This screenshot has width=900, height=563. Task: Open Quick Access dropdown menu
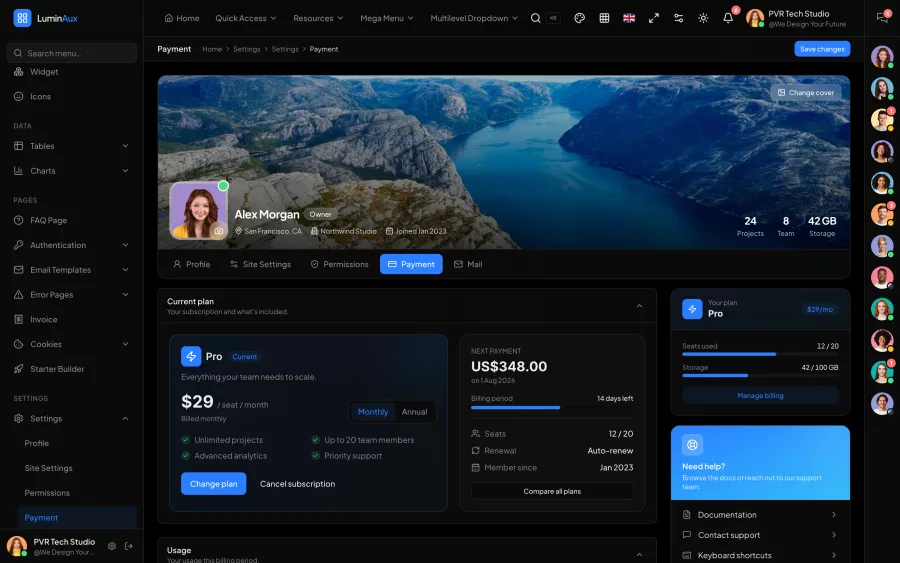pos(246,18)
